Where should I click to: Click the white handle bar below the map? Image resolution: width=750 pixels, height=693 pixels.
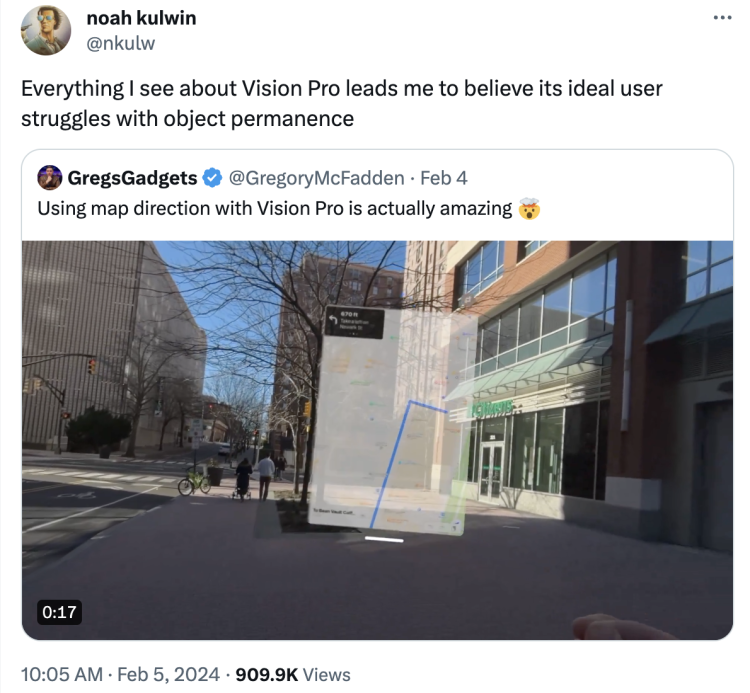[384, 540]
